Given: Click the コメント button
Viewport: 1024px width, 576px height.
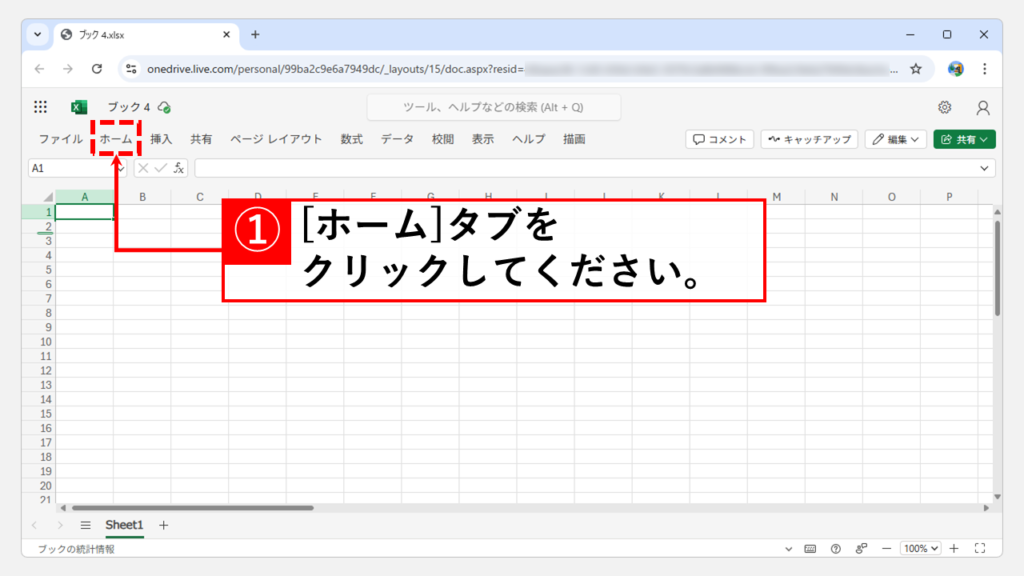Looking at the screenshot, I should [719, 140].
